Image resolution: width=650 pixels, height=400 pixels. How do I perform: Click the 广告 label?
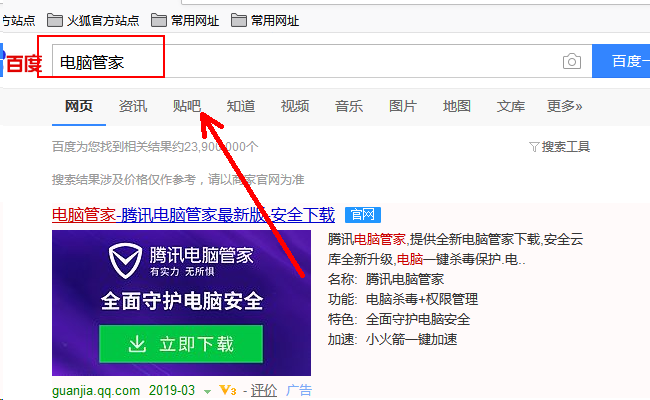(x=299, y=390)
